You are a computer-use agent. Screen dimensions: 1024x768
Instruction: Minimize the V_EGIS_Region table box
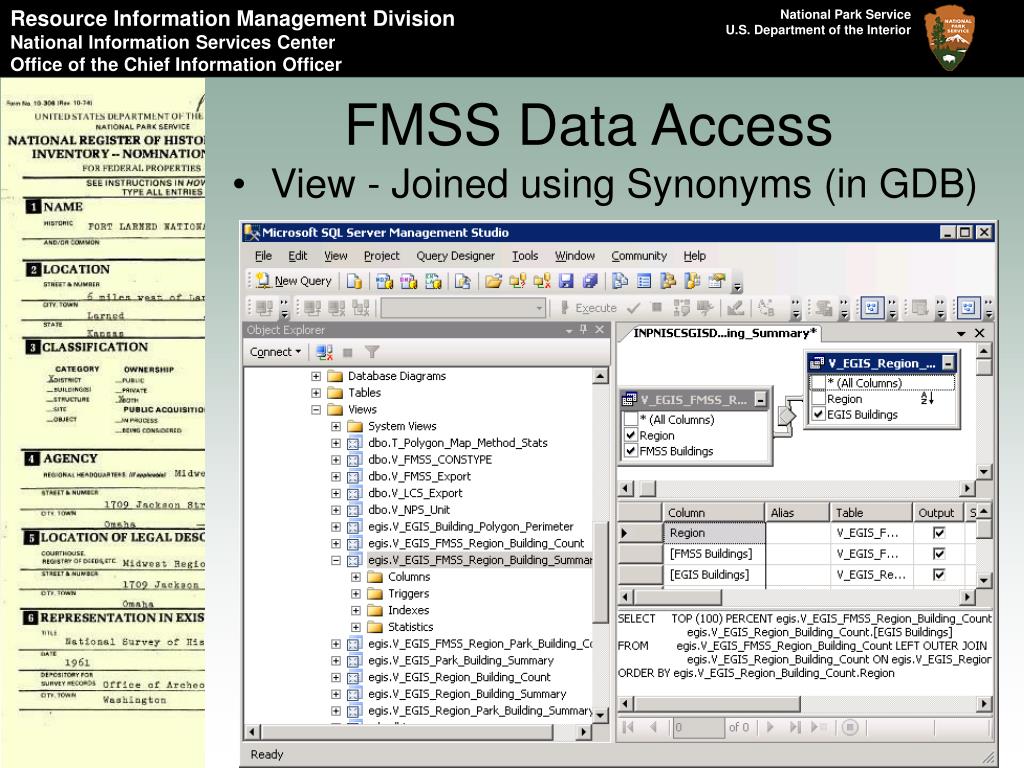(948, 363)
